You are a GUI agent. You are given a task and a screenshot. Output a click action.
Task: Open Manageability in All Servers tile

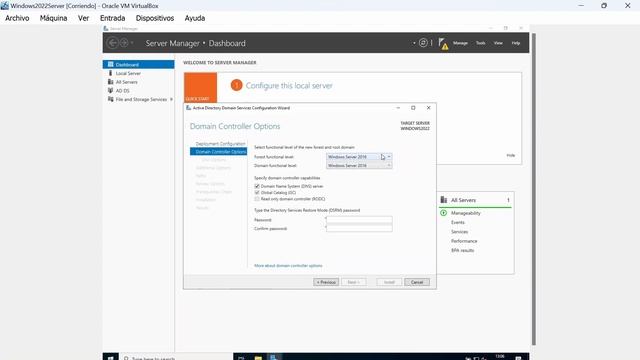coord(466,213)
